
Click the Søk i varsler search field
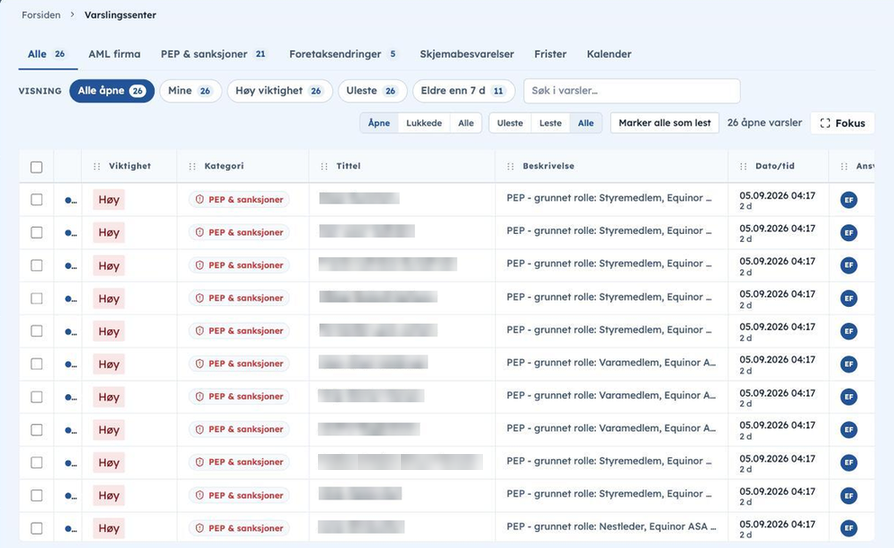click(x=632, y=91)
